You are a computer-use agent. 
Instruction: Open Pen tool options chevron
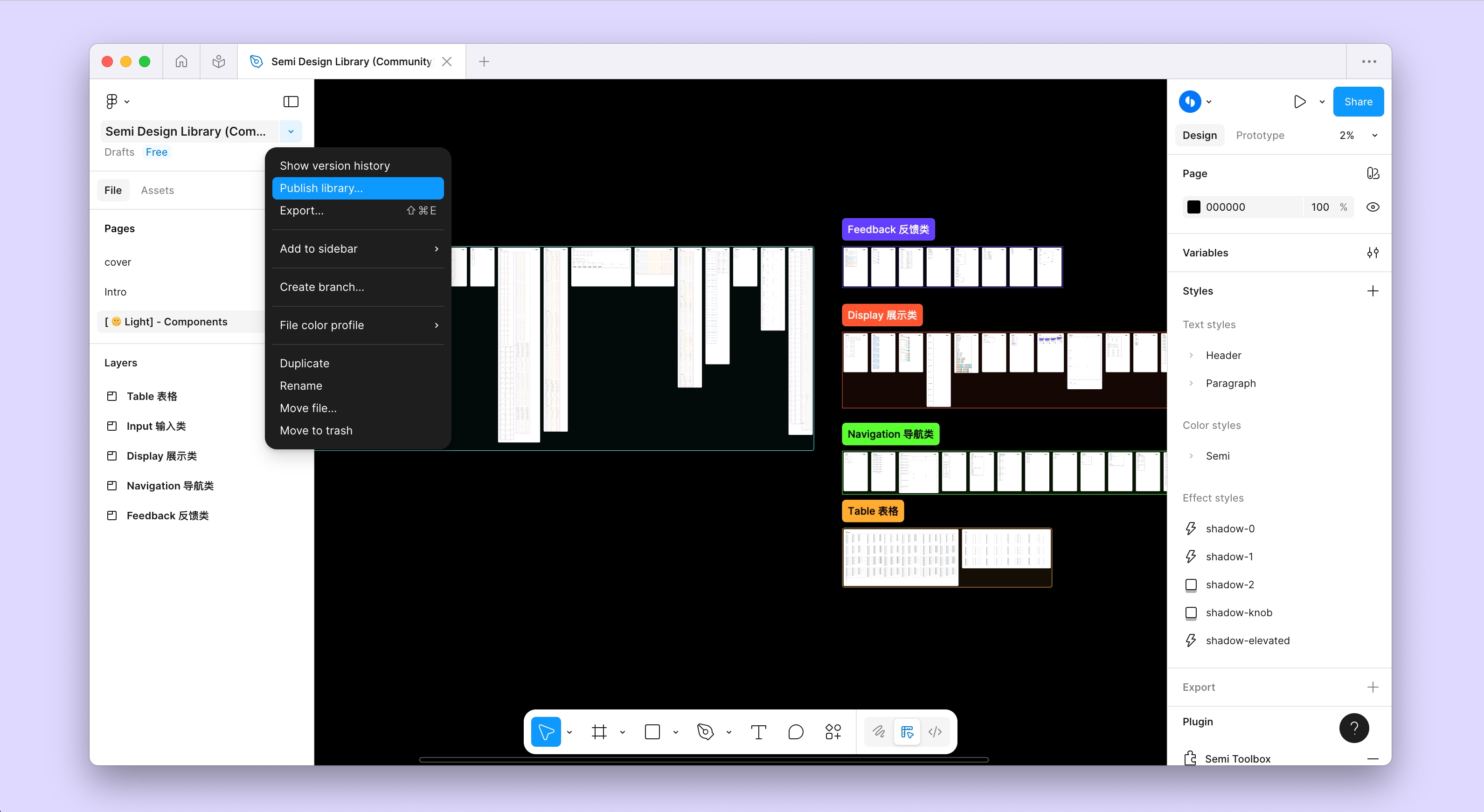[x=728, y=732]
